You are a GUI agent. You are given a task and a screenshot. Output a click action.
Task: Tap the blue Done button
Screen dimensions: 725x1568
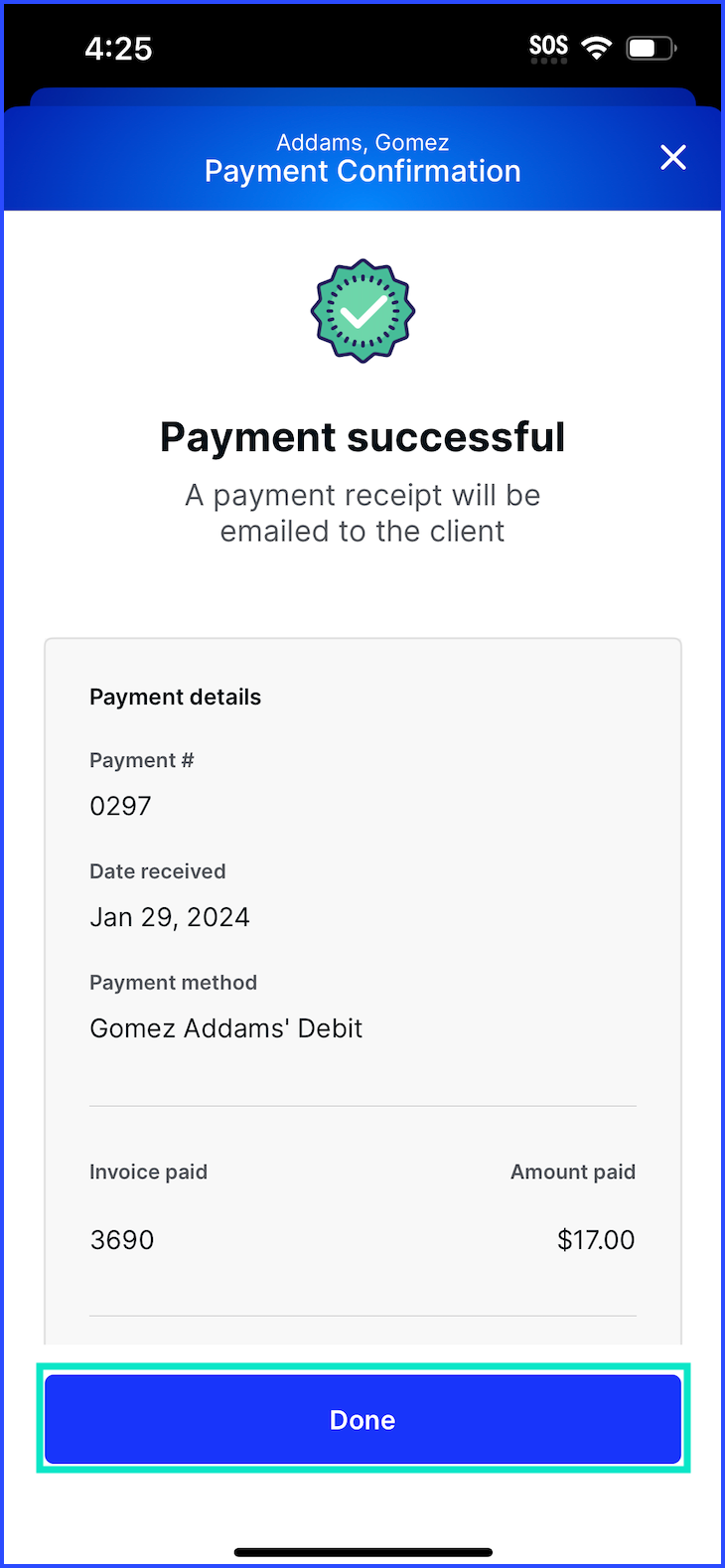(x=362, y=1419)
